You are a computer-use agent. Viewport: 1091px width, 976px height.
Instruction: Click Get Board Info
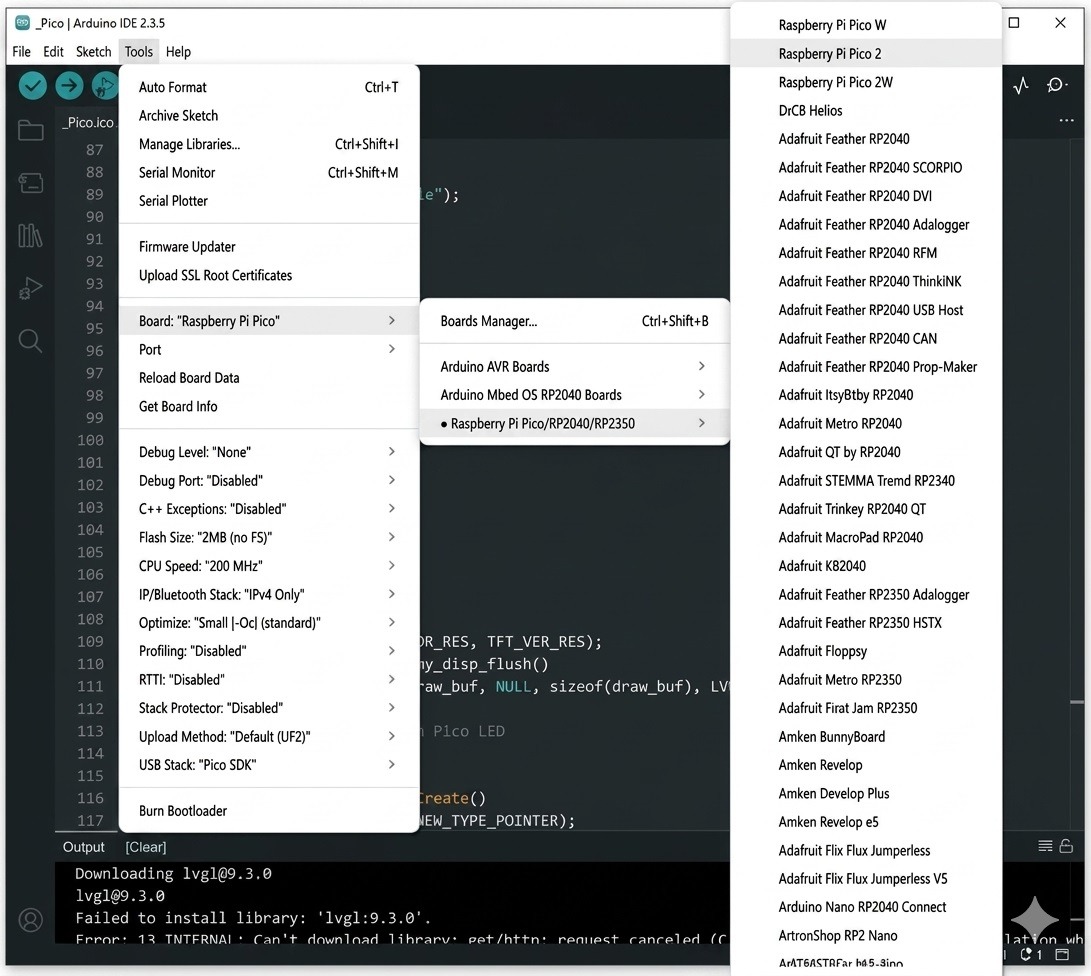tap(269, 406)
